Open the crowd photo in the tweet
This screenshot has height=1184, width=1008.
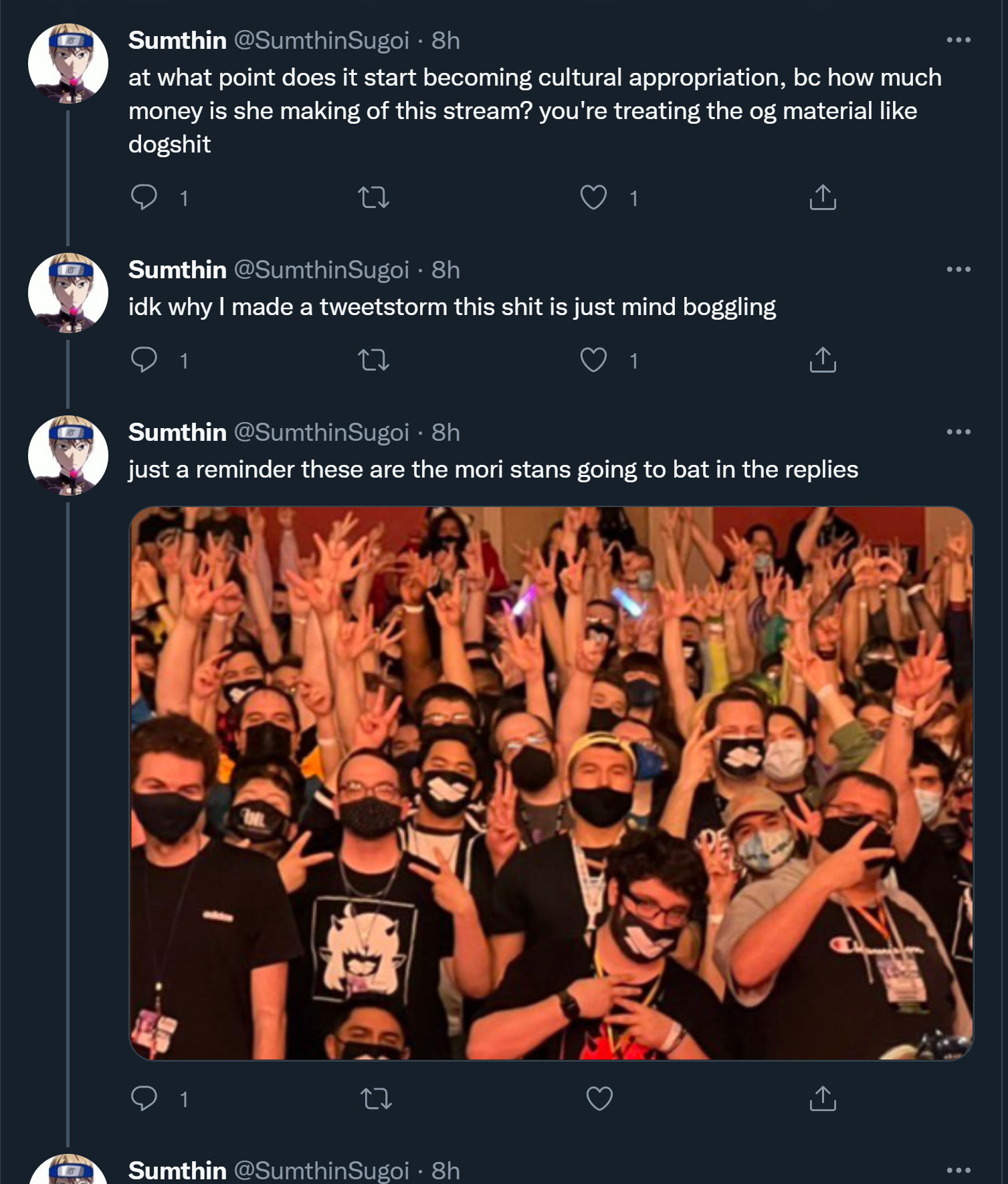(551, 783)
